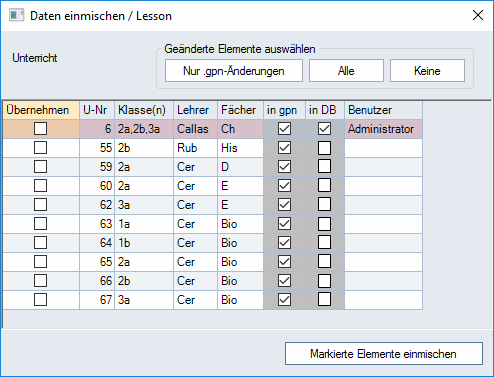The image size is (494, 377).
Task: Check Übernehmen for lesson 6
Action: point(40,129)
